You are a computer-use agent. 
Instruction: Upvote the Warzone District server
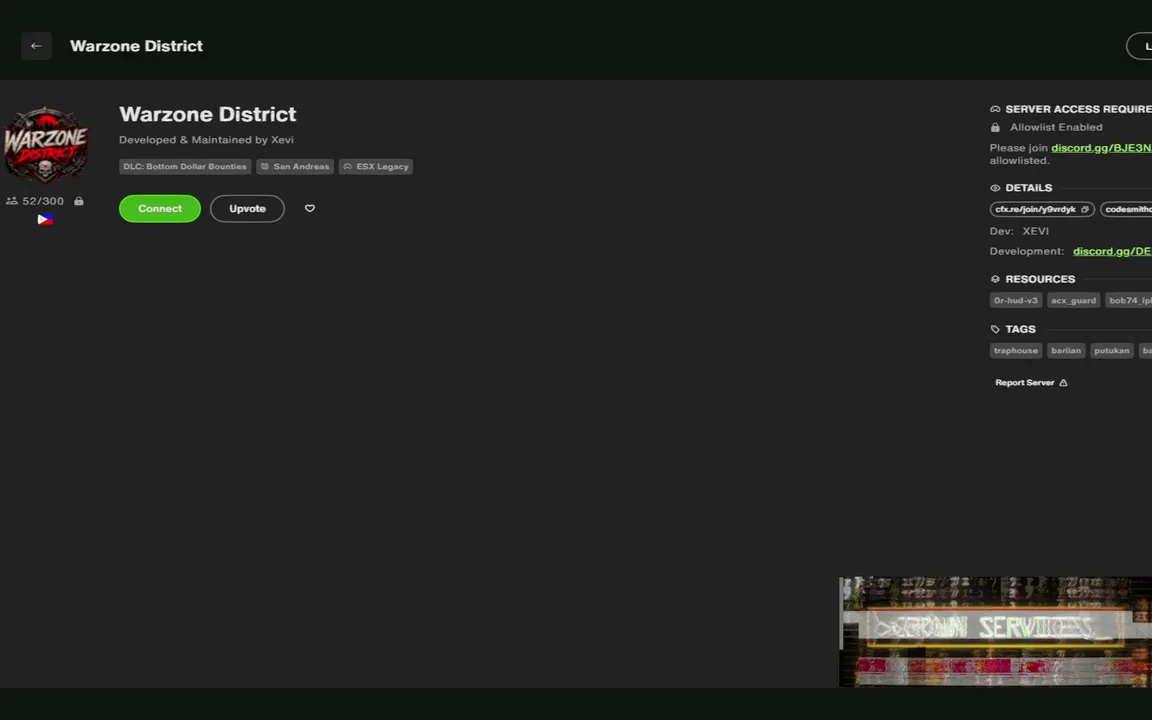click(247, 209)
